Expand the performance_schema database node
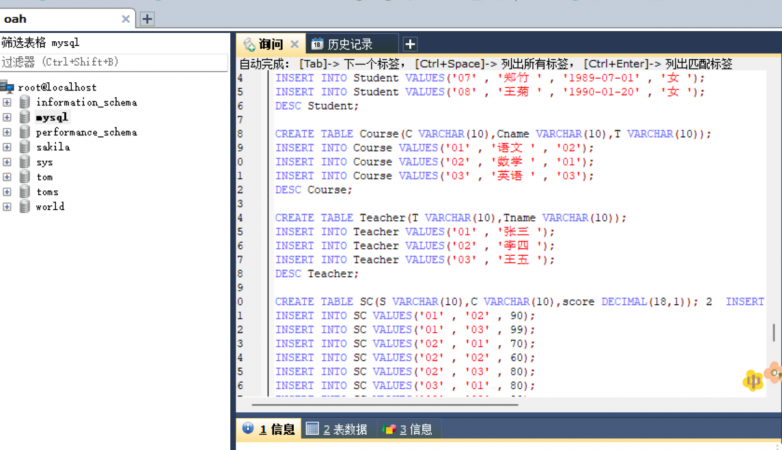The image size is (782, 450). click(x=7, y=132)
